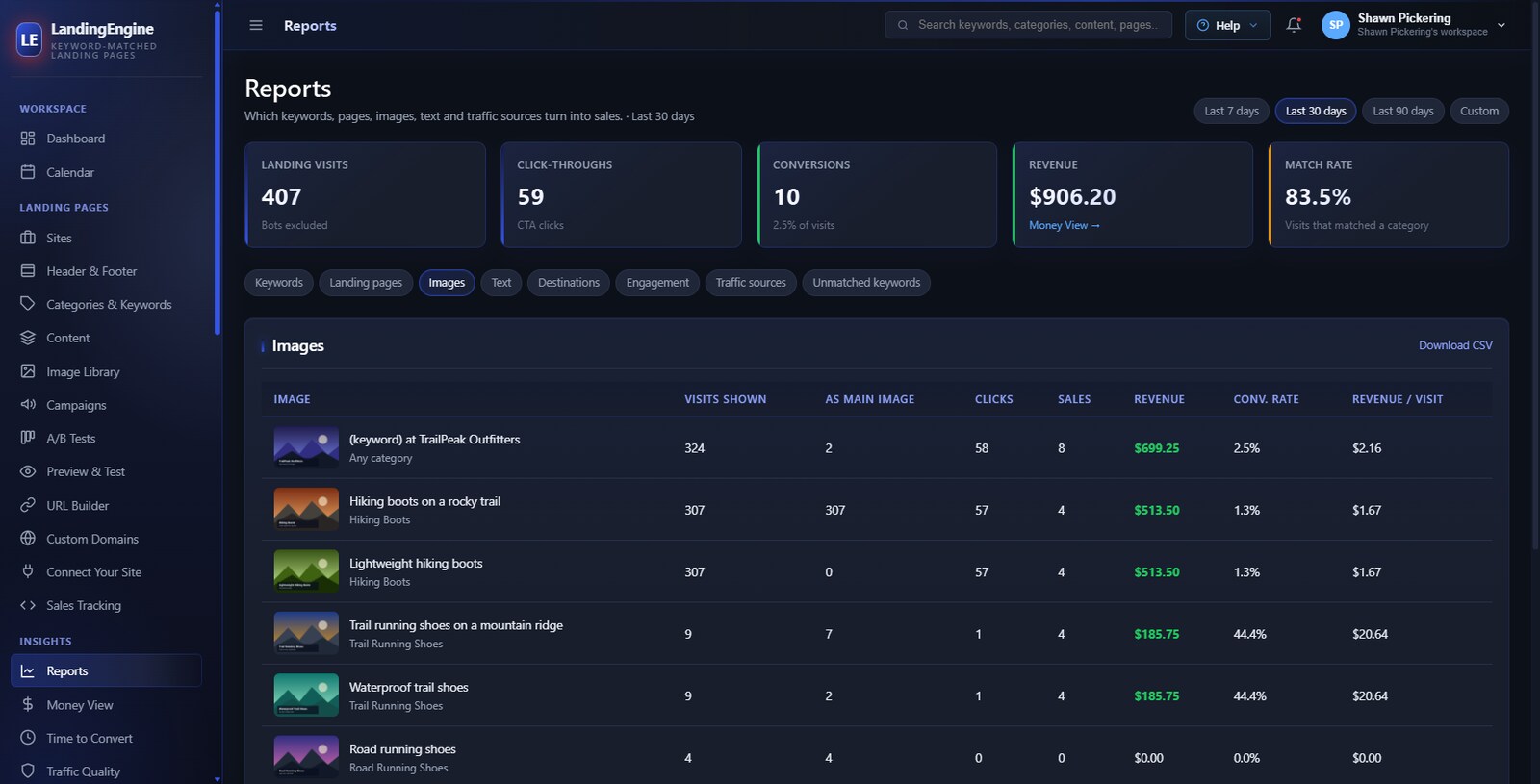Image resolution: width=1540 pixels, height=784 pixels.
Task: Select the Text report tab
Action: tap(501, 283)
